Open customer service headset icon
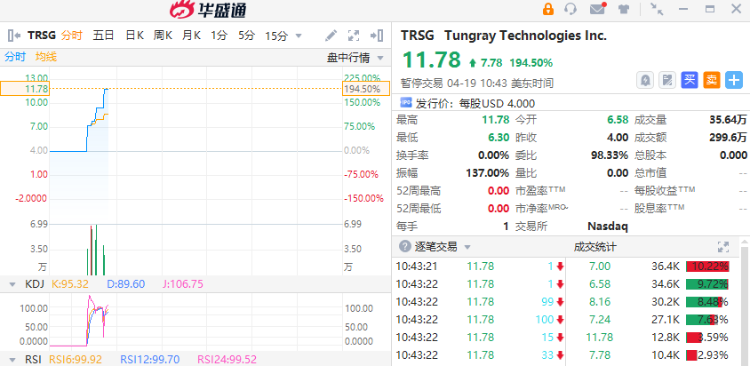Viewport: 750px width, 366px height. pos(570,9)
